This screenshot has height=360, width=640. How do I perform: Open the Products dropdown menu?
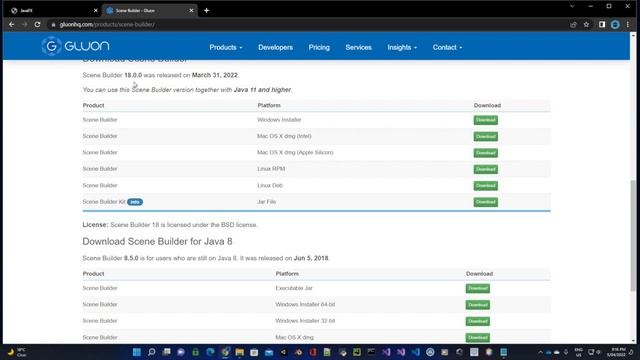pyautogui.click(x=226, y=47)
